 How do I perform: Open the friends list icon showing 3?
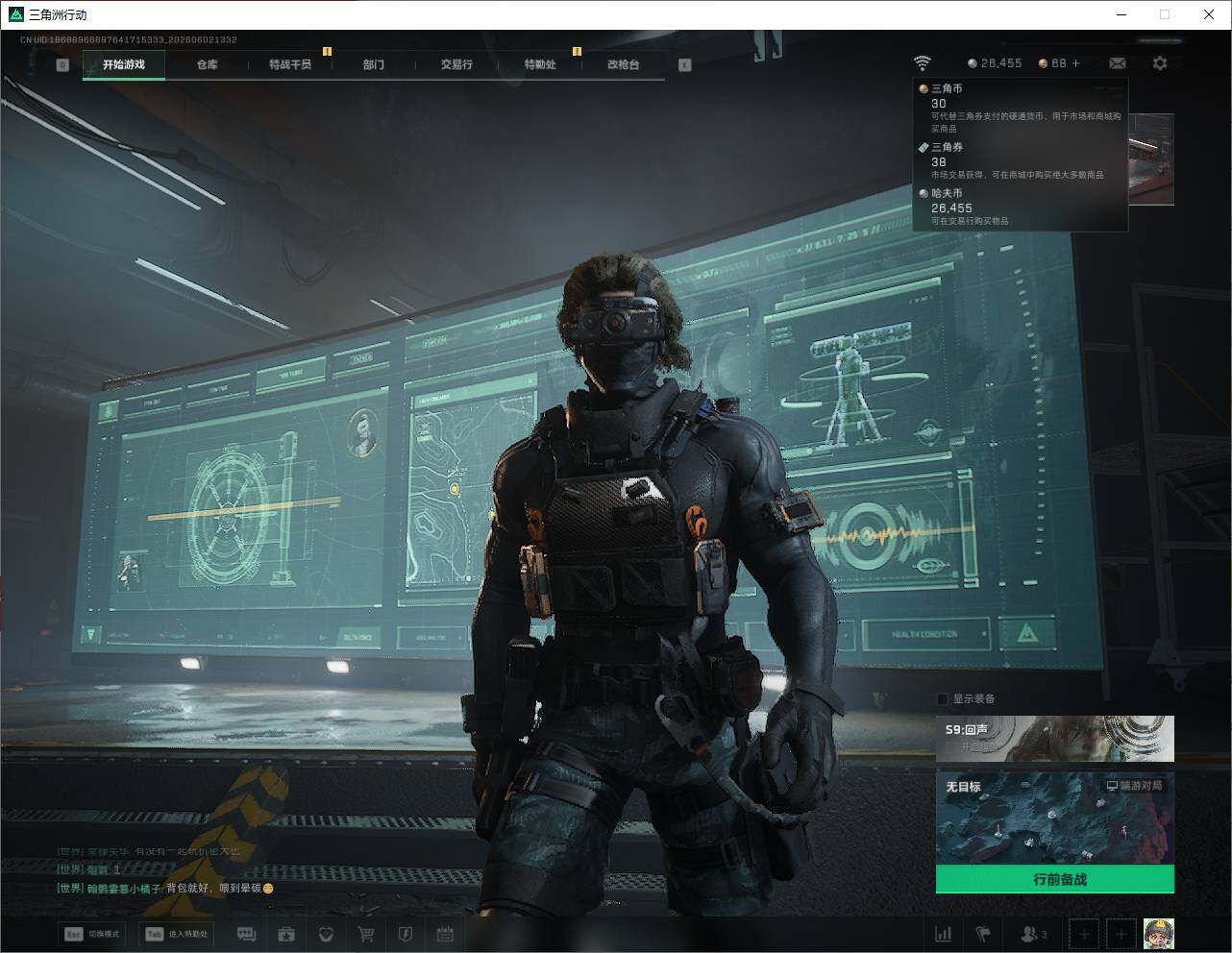click(x=1033, y=934)
